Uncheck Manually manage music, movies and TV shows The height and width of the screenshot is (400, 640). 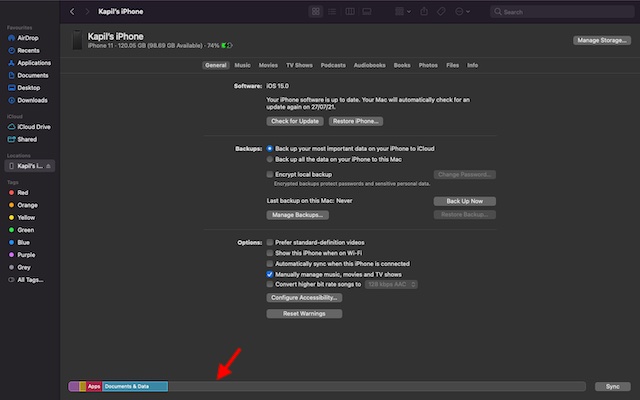click(x=270, y=273)
